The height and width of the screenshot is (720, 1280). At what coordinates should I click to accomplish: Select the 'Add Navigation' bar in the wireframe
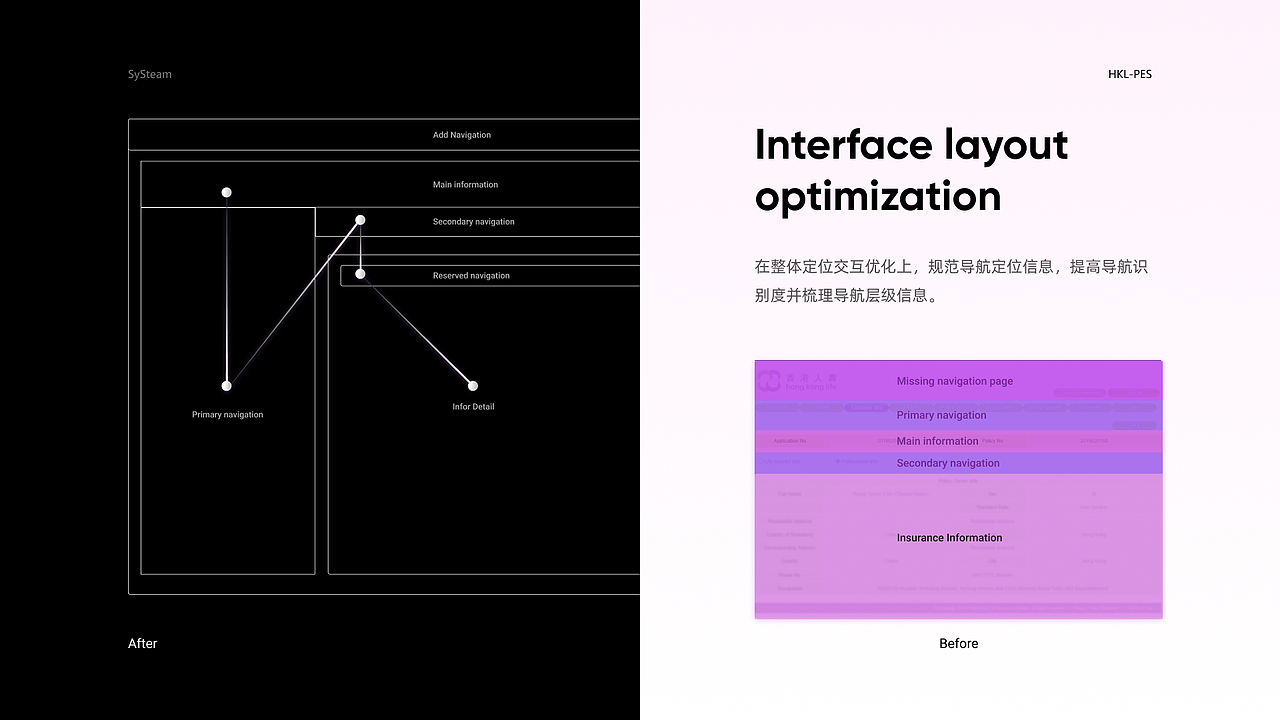point(384,135)
